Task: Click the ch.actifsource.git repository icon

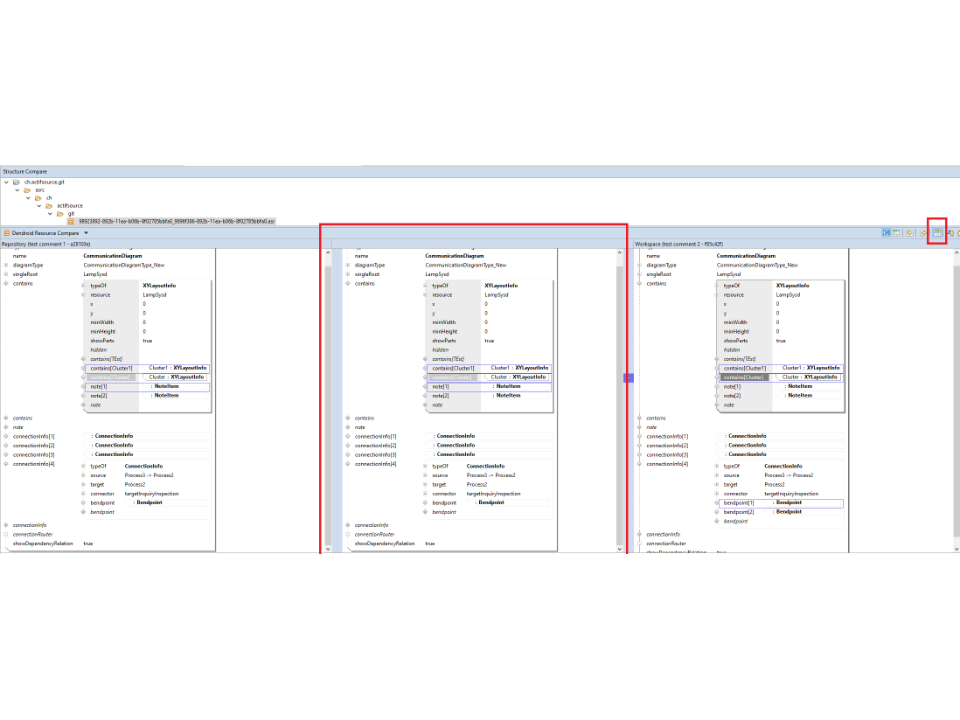Action: tap(18, 182)
